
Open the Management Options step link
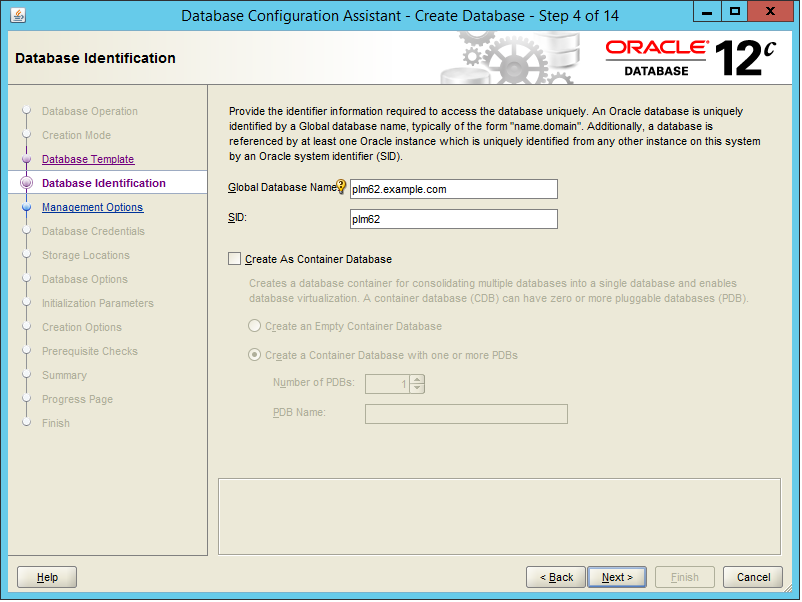point(93,207)
